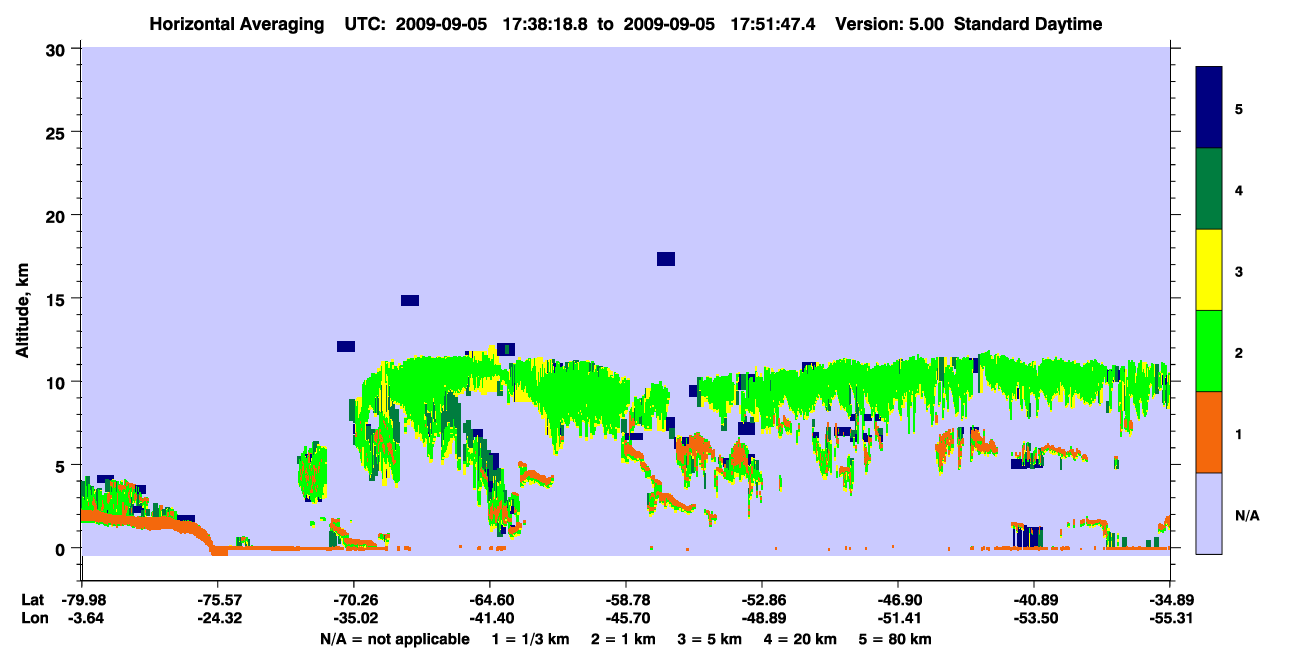Click the 'N/A = not applicable' legend text

tap(395, 639)
